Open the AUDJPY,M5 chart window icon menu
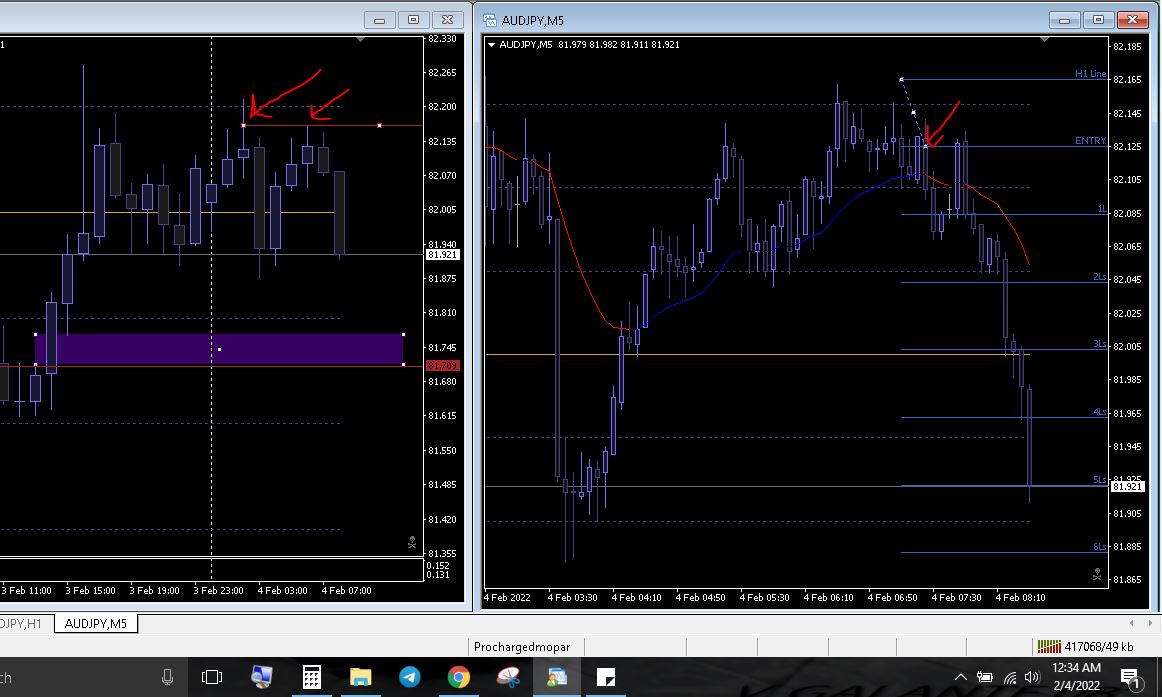1162x697 pixels. click(490, 19)
